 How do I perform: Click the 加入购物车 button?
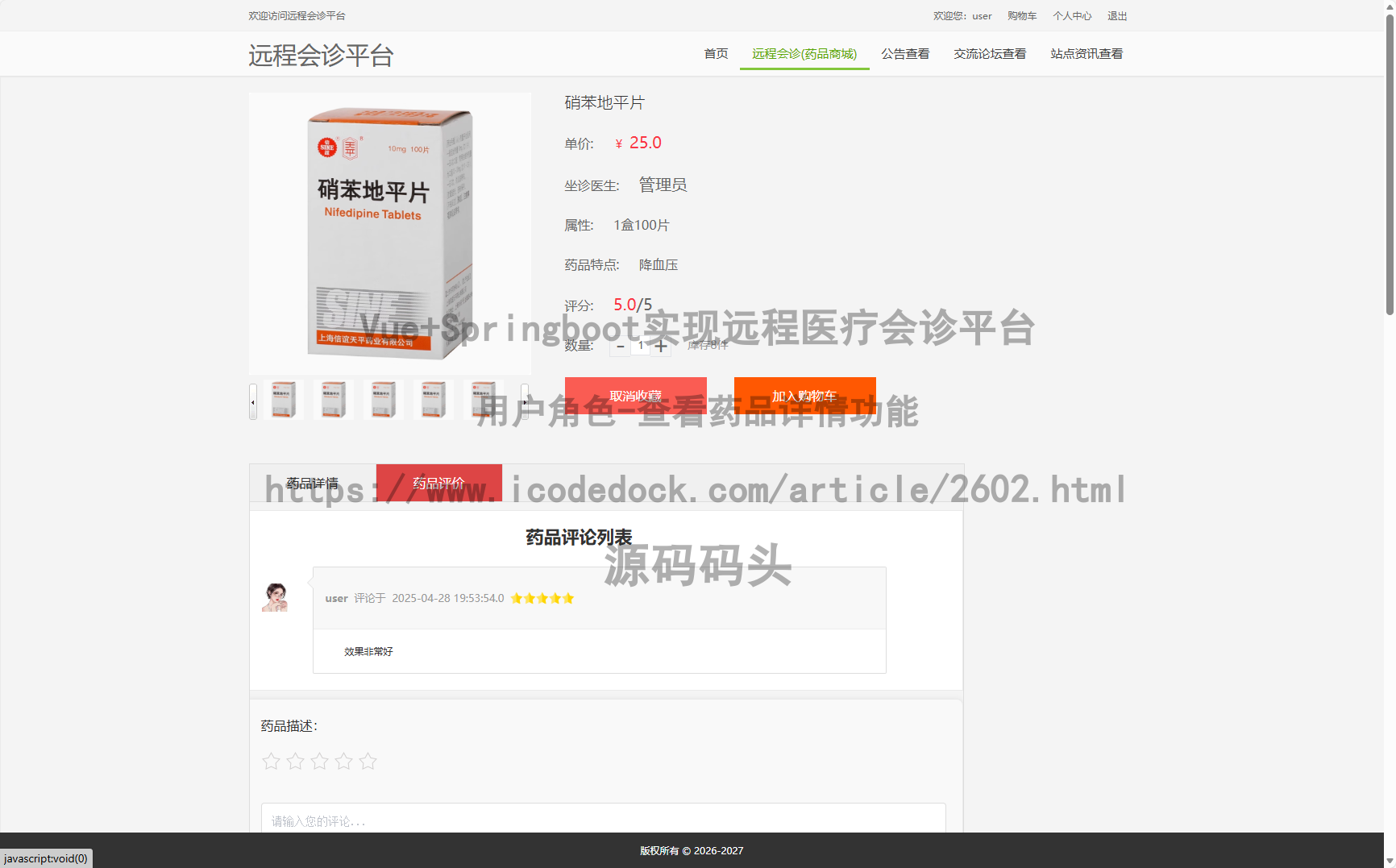[x=804, y=396]
